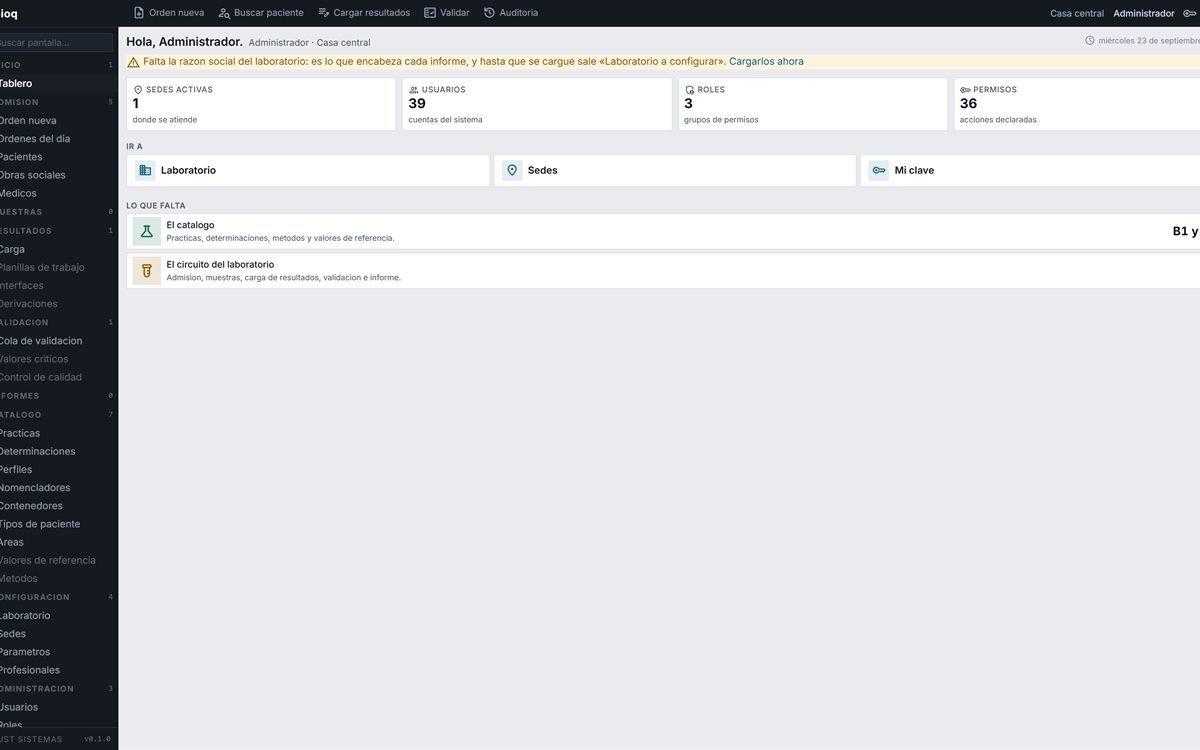Select Tablero in the sidebar
Screen dimensions: 1200x750
[x=57, y=84]
